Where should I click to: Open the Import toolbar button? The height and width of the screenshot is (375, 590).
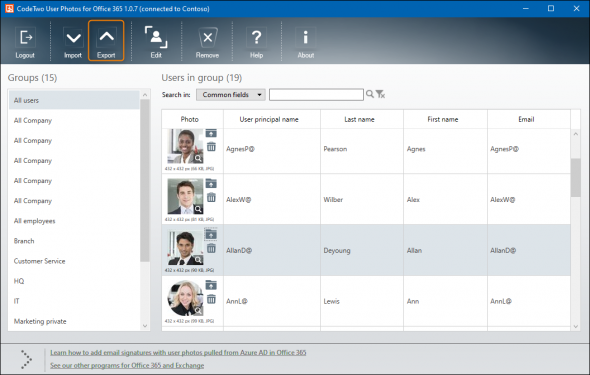(73, 41)
